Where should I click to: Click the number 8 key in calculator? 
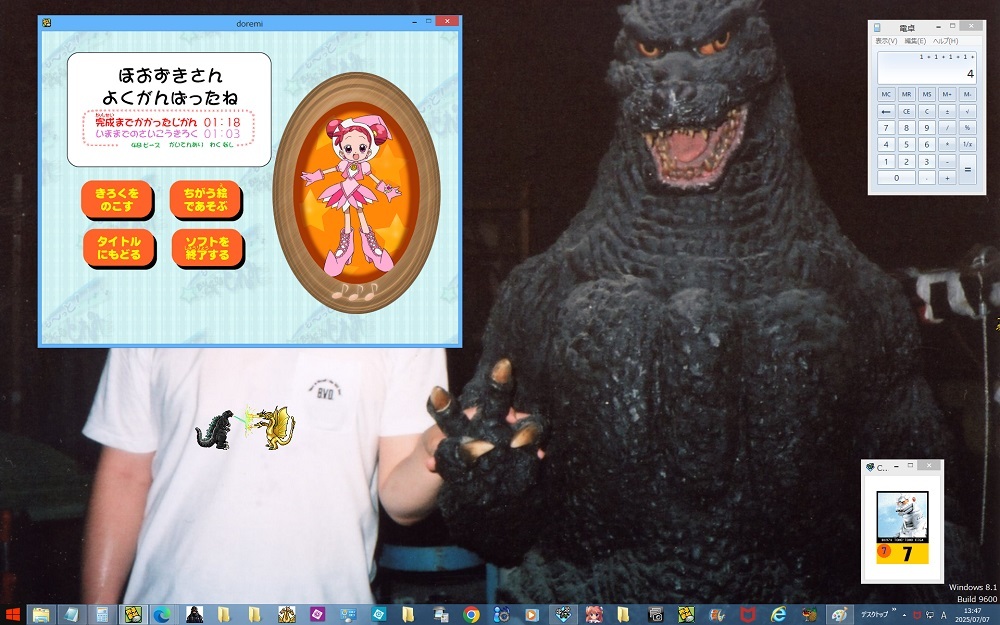point(906,128)
